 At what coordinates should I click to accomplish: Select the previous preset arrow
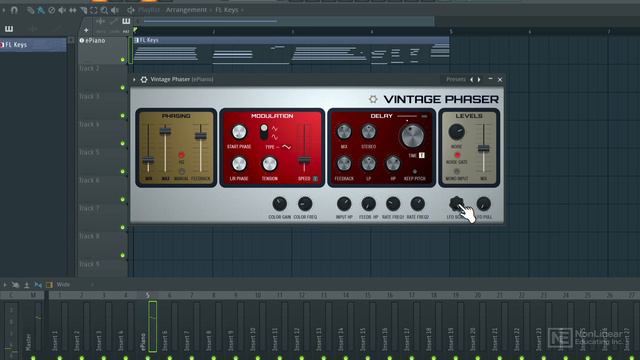click(472, 80)
